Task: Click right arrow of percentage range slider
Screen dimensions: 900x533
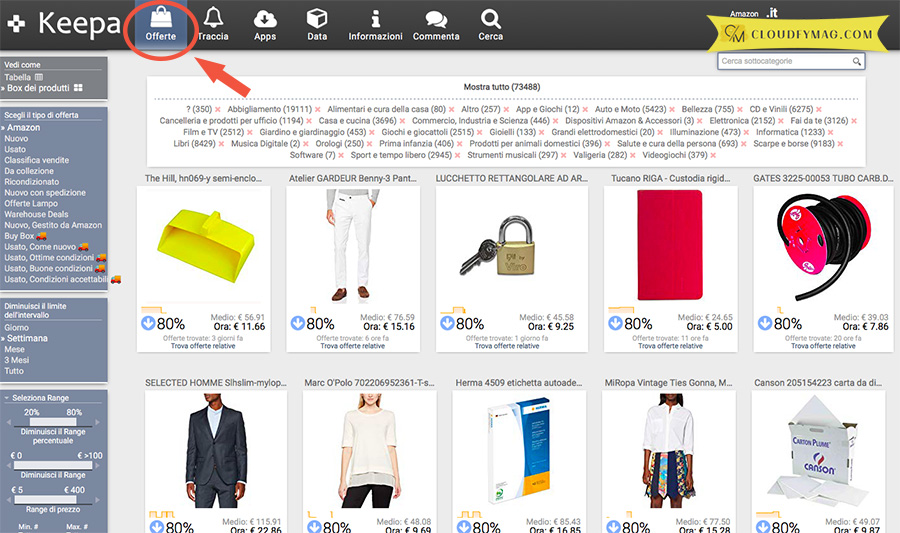Action: tap(97, 422)
